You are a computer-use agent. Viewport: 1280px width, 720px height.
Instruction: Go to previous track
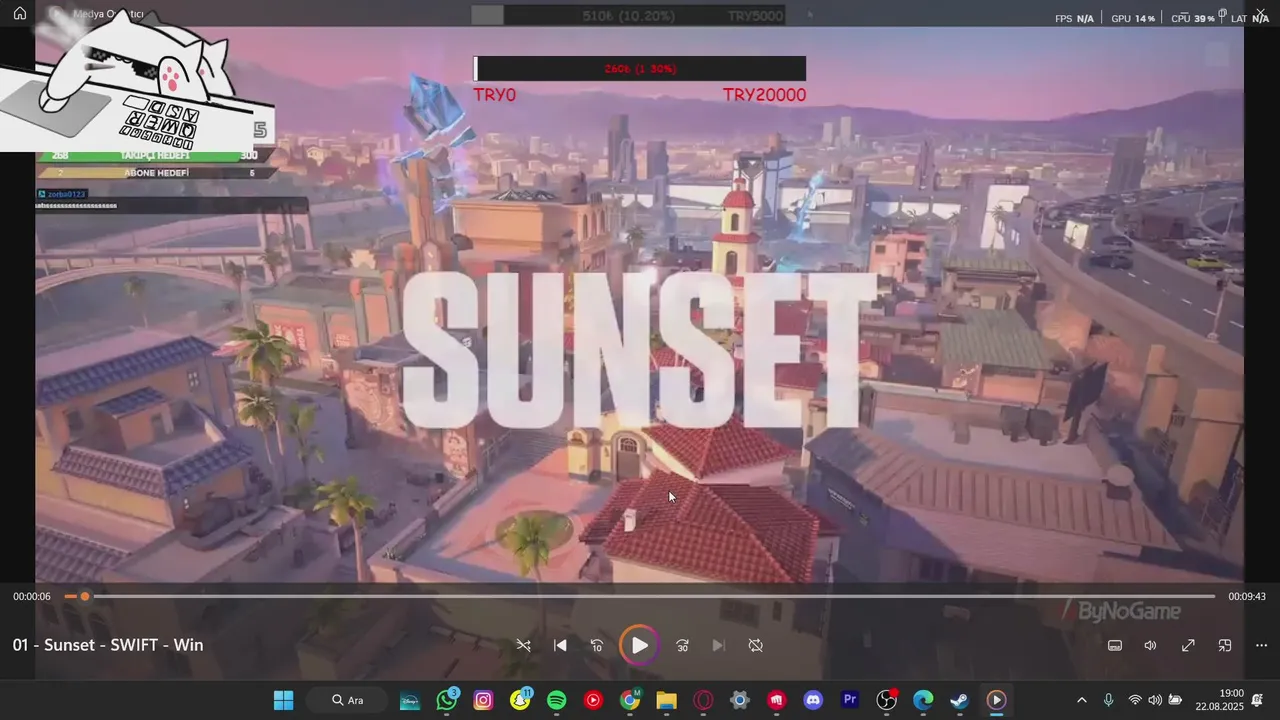(x=560, y=645)
